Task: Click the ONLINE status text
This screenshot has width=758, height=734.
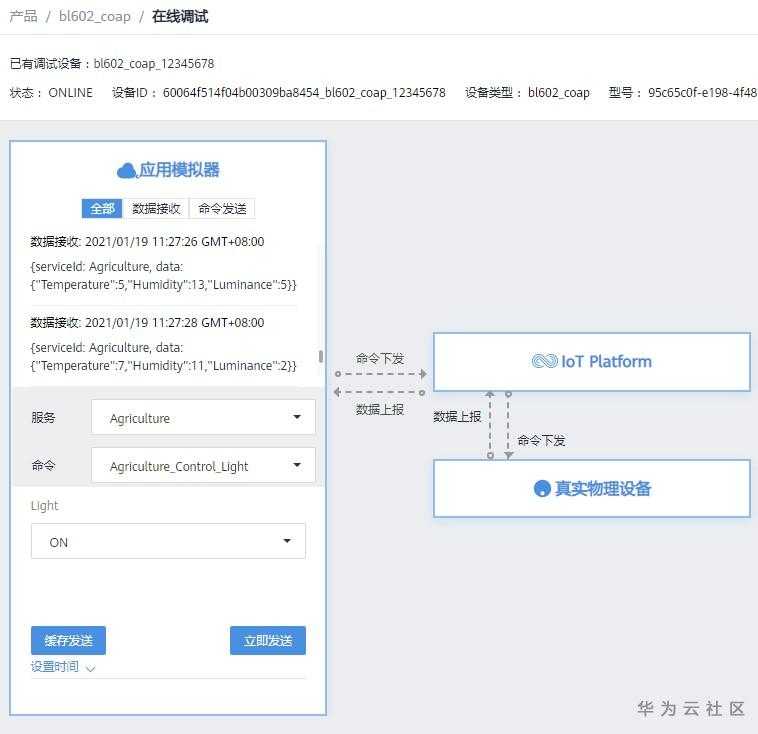Action: click(71, 92)
